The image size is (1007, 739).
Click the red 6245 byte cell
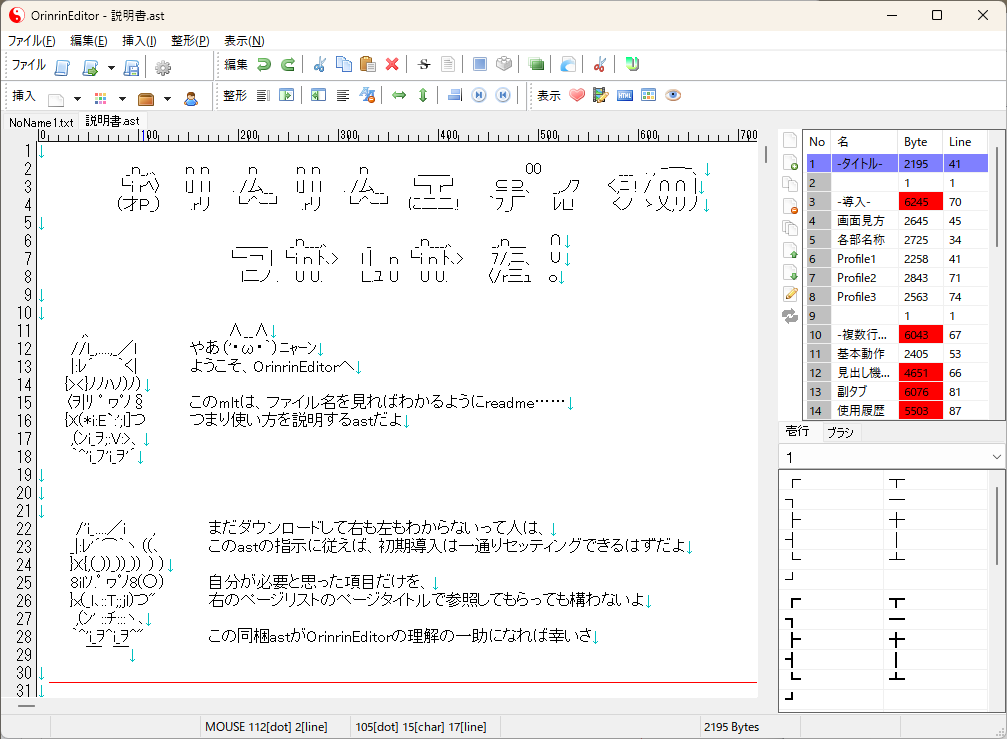tap(920, 202)
